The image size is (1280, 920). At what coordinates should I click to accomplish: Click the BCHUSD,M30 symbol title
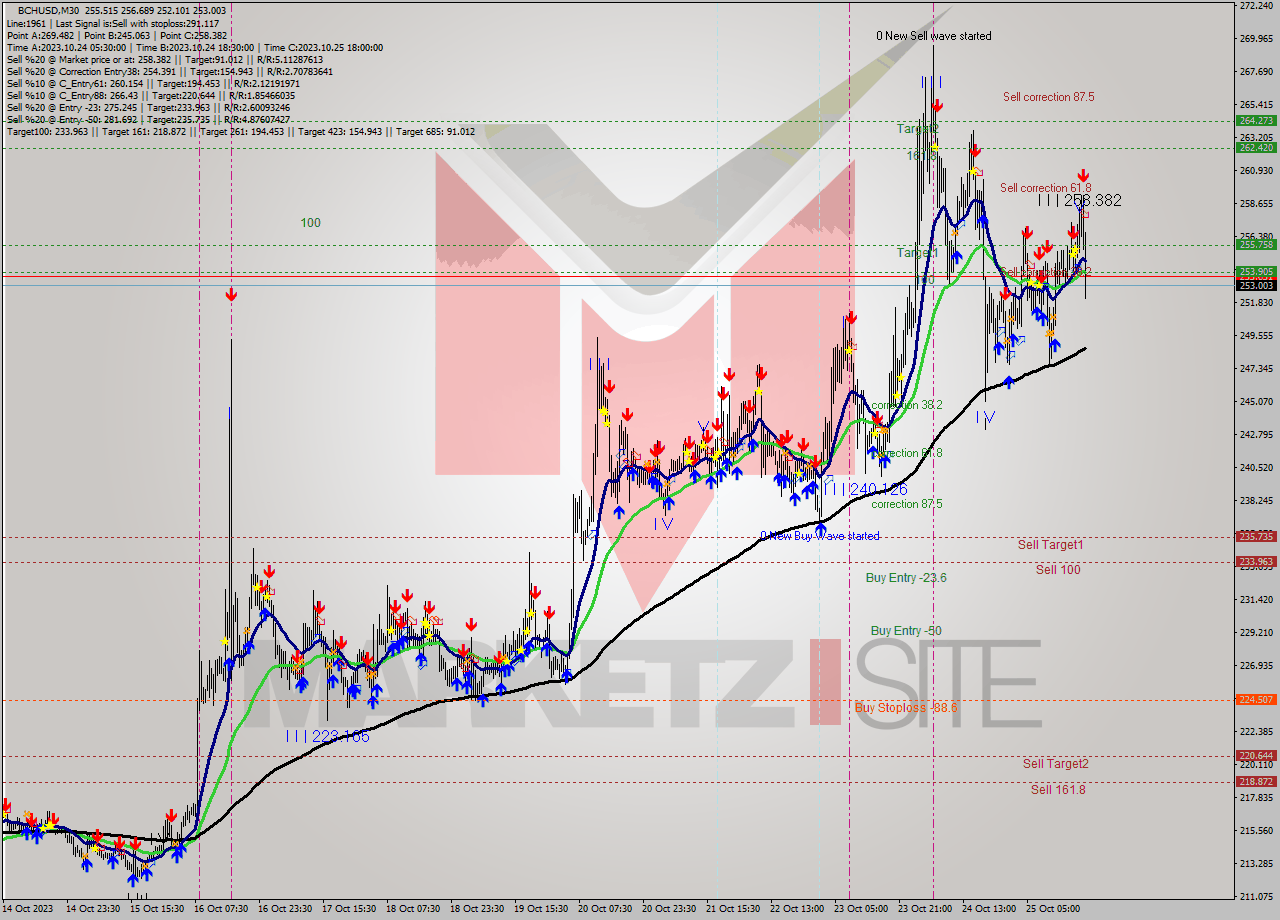(x=49, y=10)
